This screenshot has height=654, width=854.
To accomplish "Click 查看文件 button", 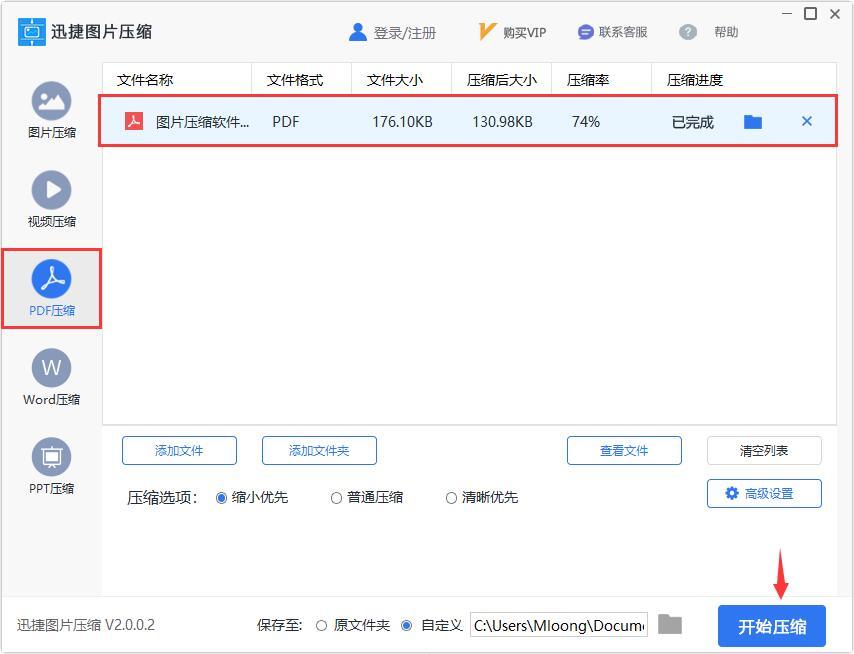I will pyautogui.click(x=624, y=450).
